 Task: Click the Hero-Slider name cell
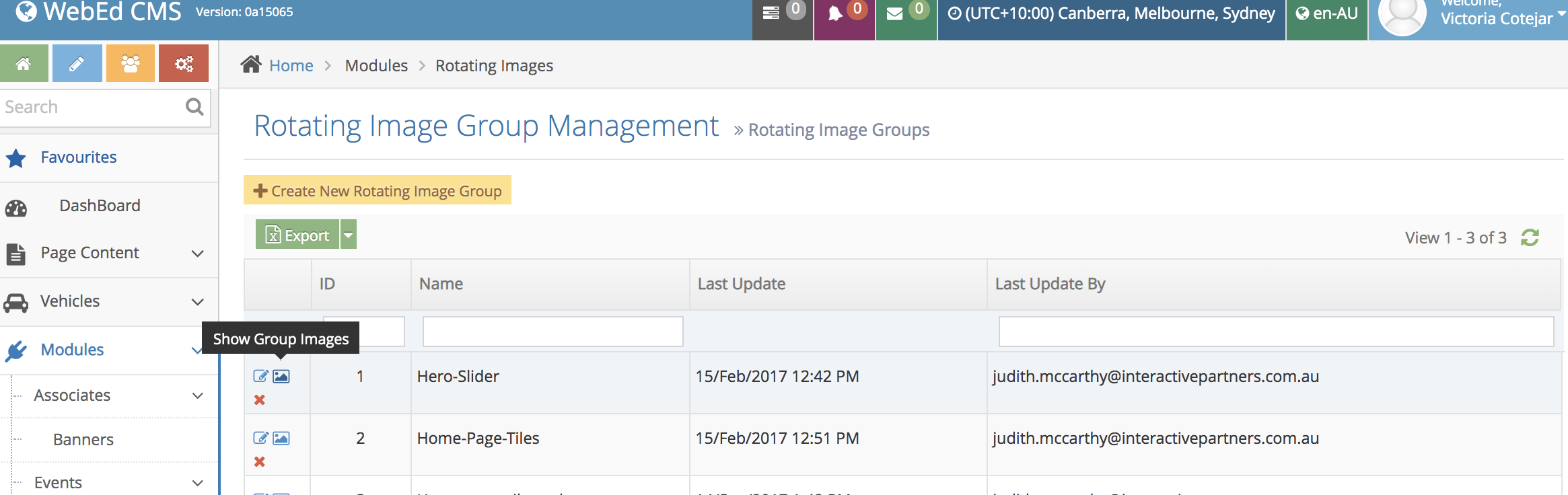[x=550, y=383]
